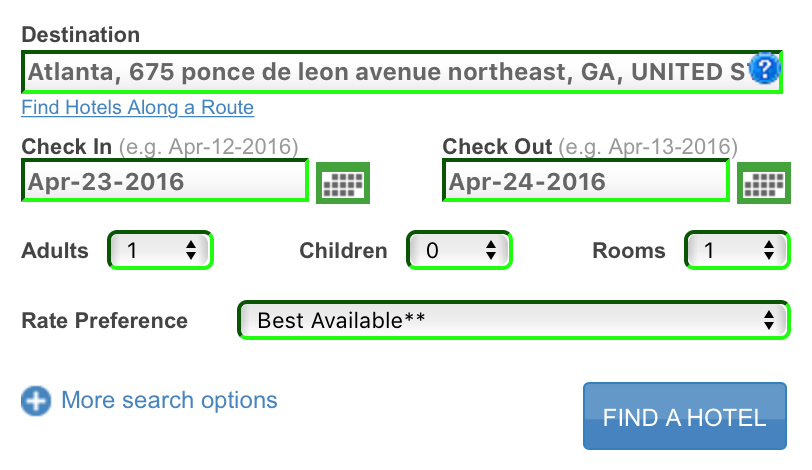
Task: Open the Check In calendar picker icon
Action: [x=343, y=183]
